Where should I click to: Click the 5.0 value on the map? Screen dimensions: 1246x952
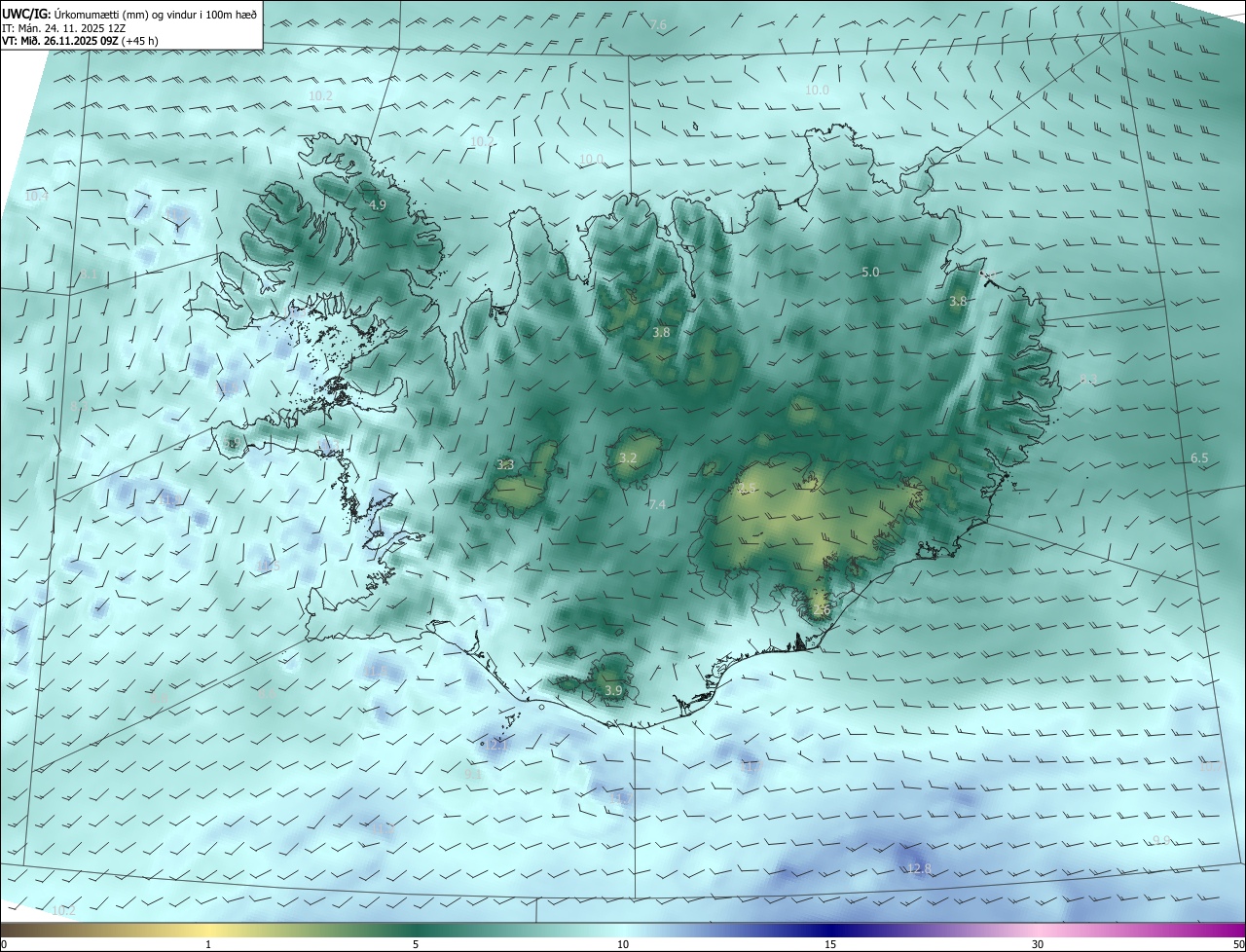[x=870, y=273]
